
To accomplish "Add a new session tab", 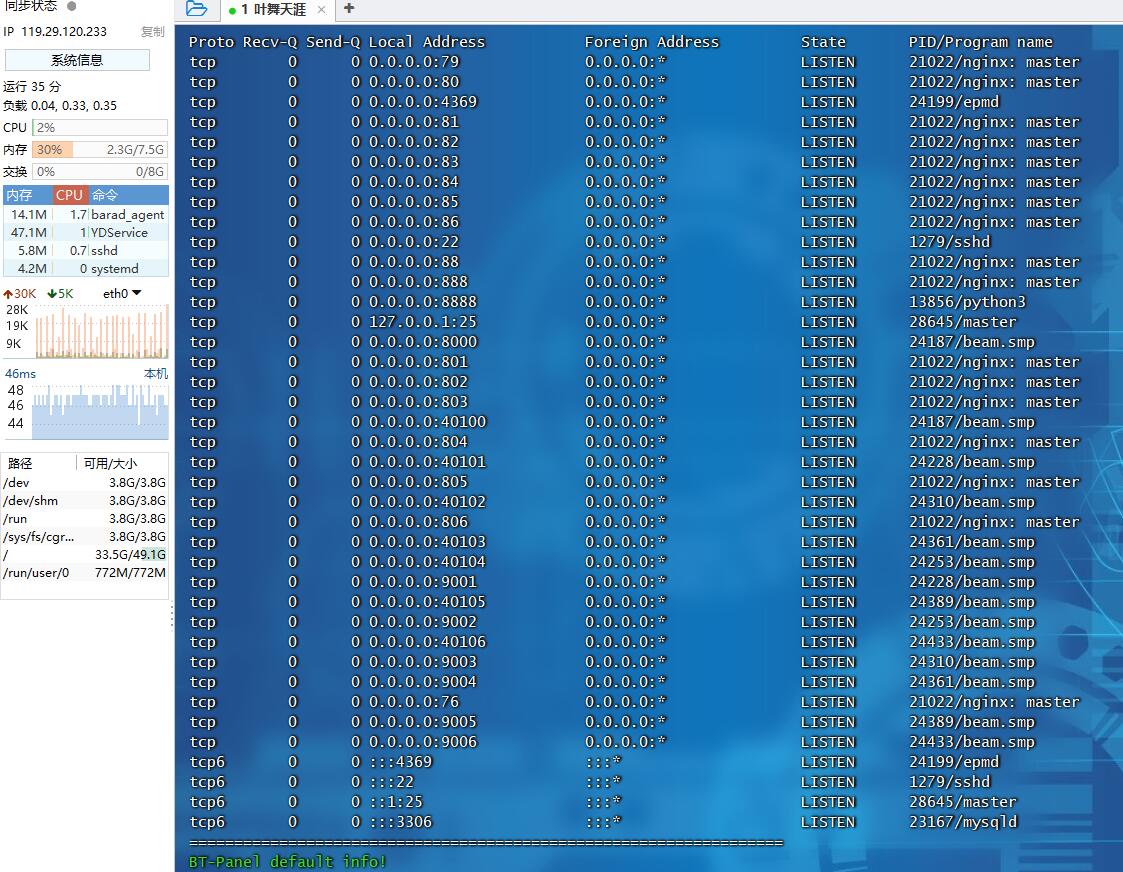I will tap(349, 9).
